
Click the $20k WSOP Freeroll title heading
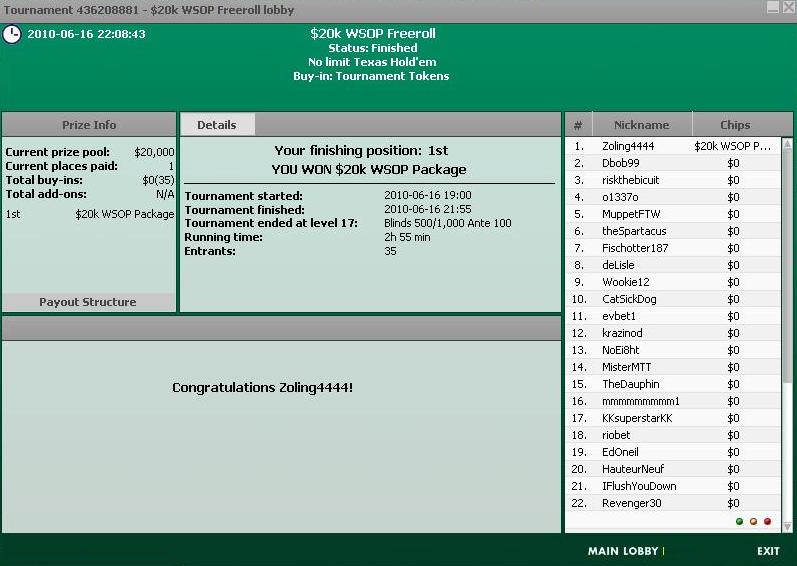pyautogui.click(x=373, y=34)
